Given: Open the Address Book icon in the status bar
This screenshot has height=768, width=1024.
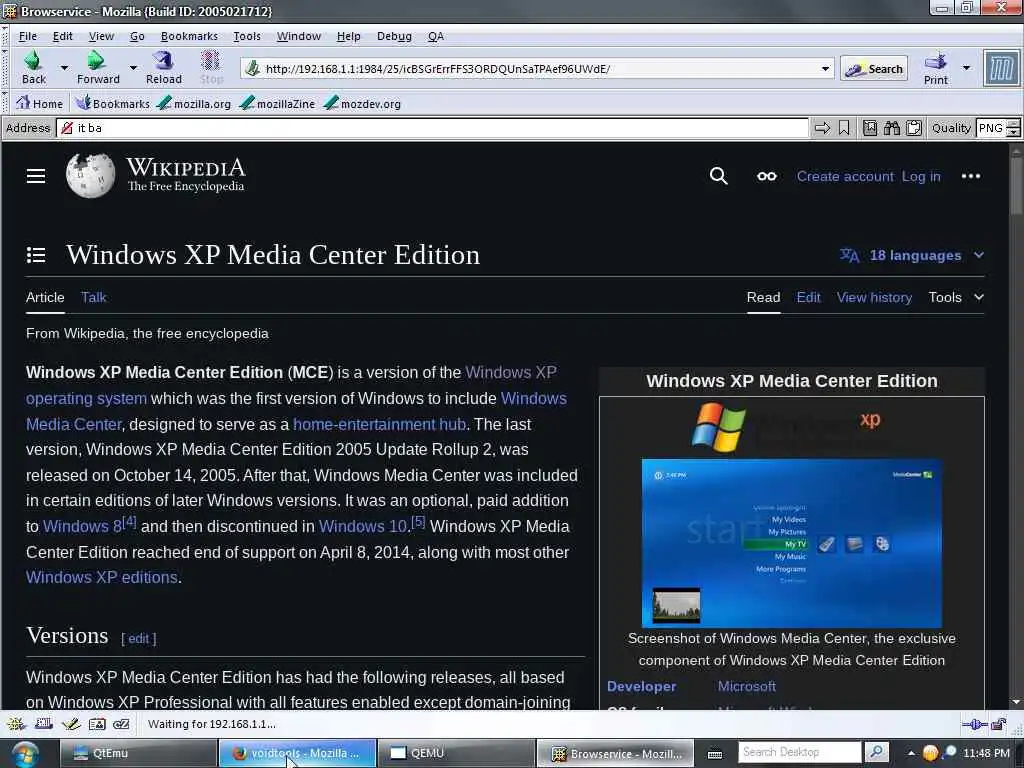Looking at the screenshot, I should pos(97,724).
